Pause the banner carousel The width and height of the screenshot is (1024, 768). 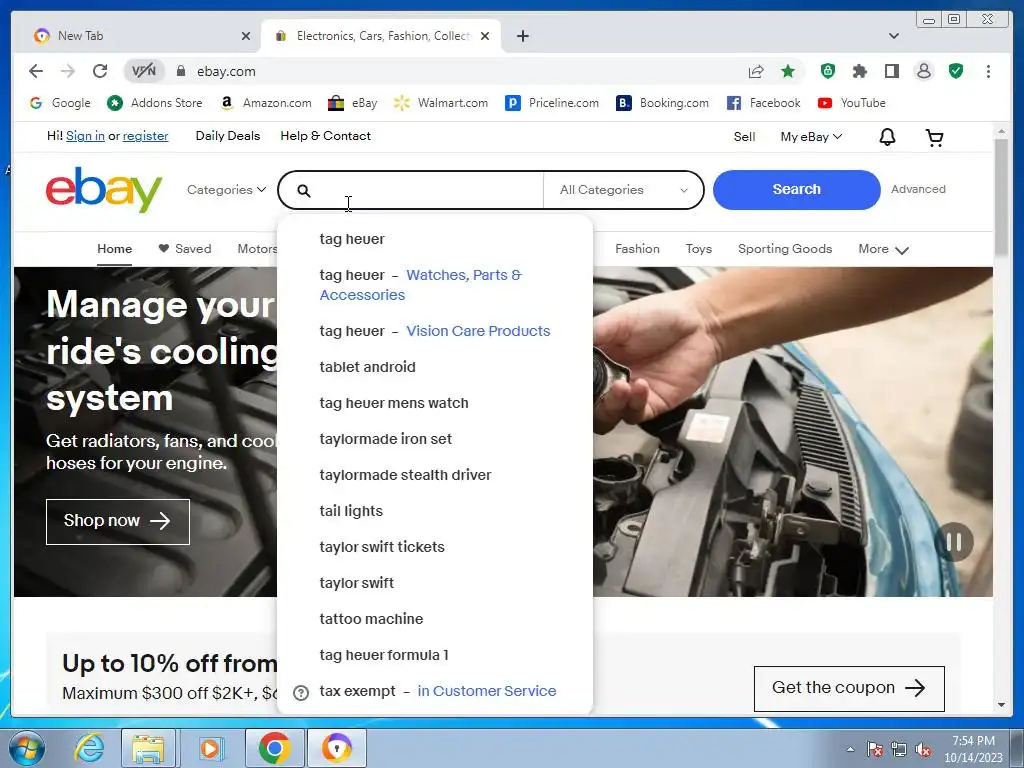tap(953, 541)
